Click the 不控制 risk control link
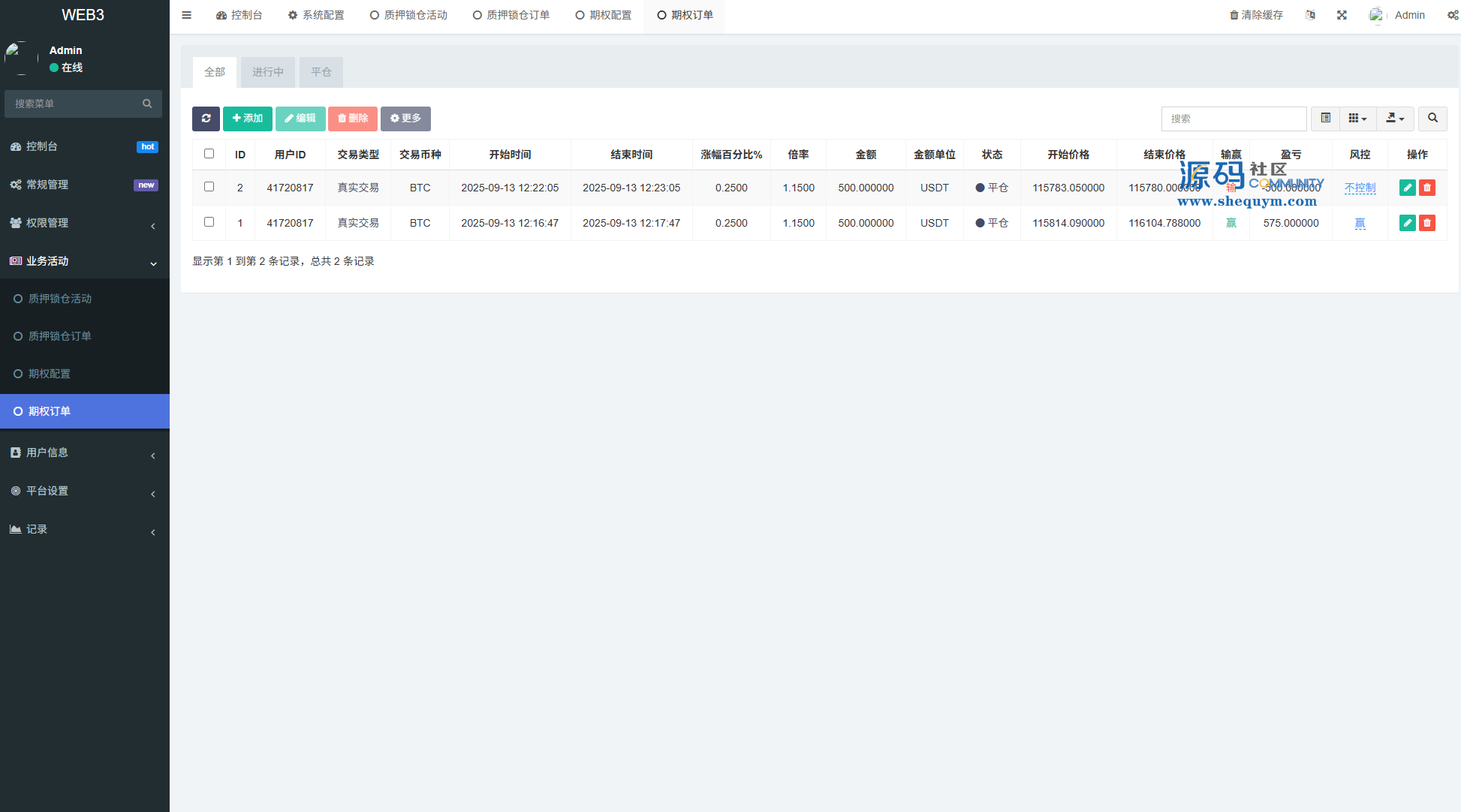The width and height of the screenshot is (1461, 812). pos(1360,188)
